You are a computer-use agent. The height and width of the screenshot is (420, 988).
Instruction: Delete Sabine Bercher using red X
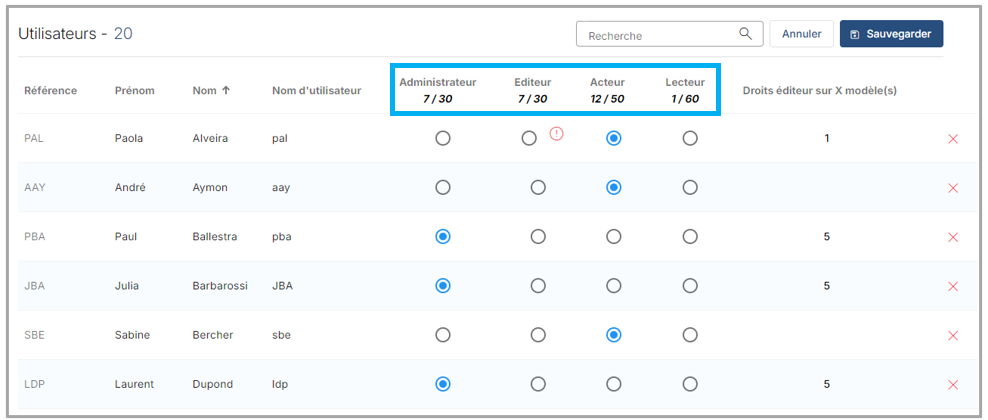coord(952,335)
